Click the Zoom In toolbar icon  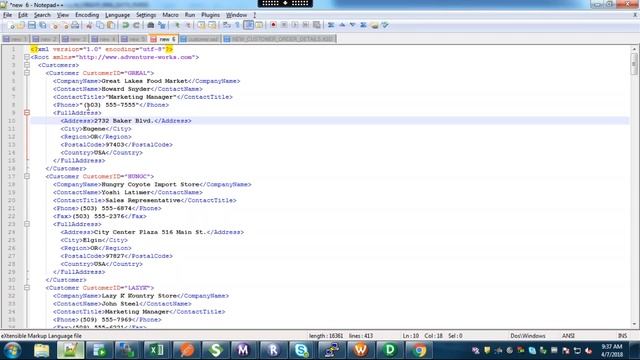click(177, 25)
